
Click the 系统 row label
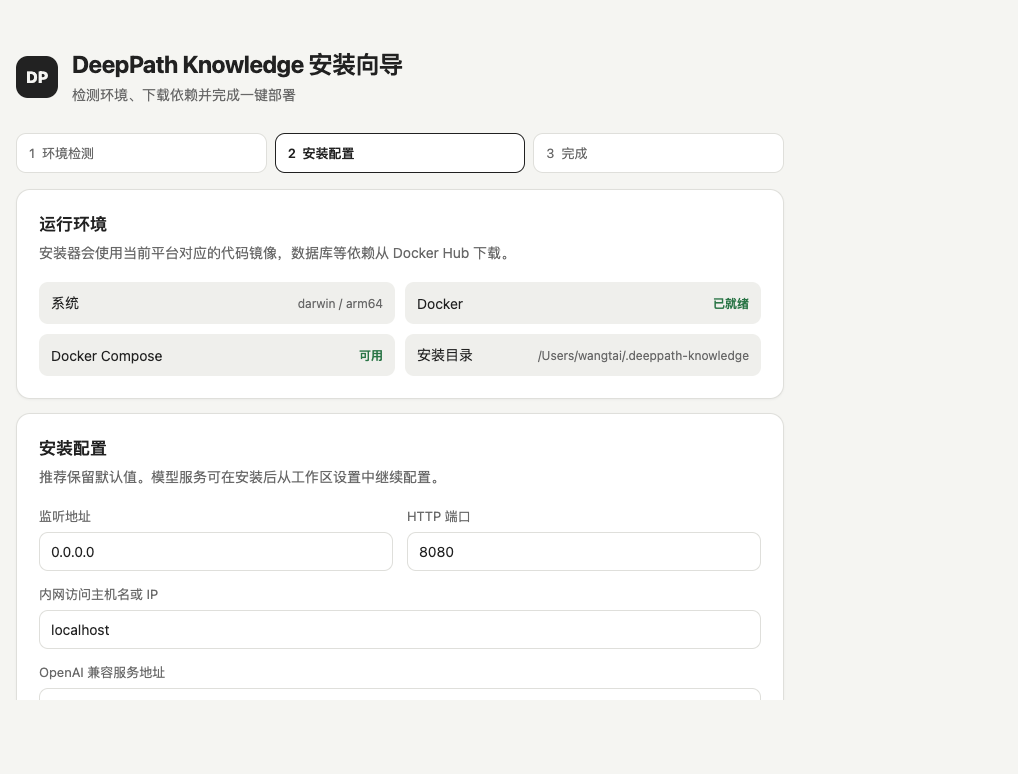(x=65, y=303)
